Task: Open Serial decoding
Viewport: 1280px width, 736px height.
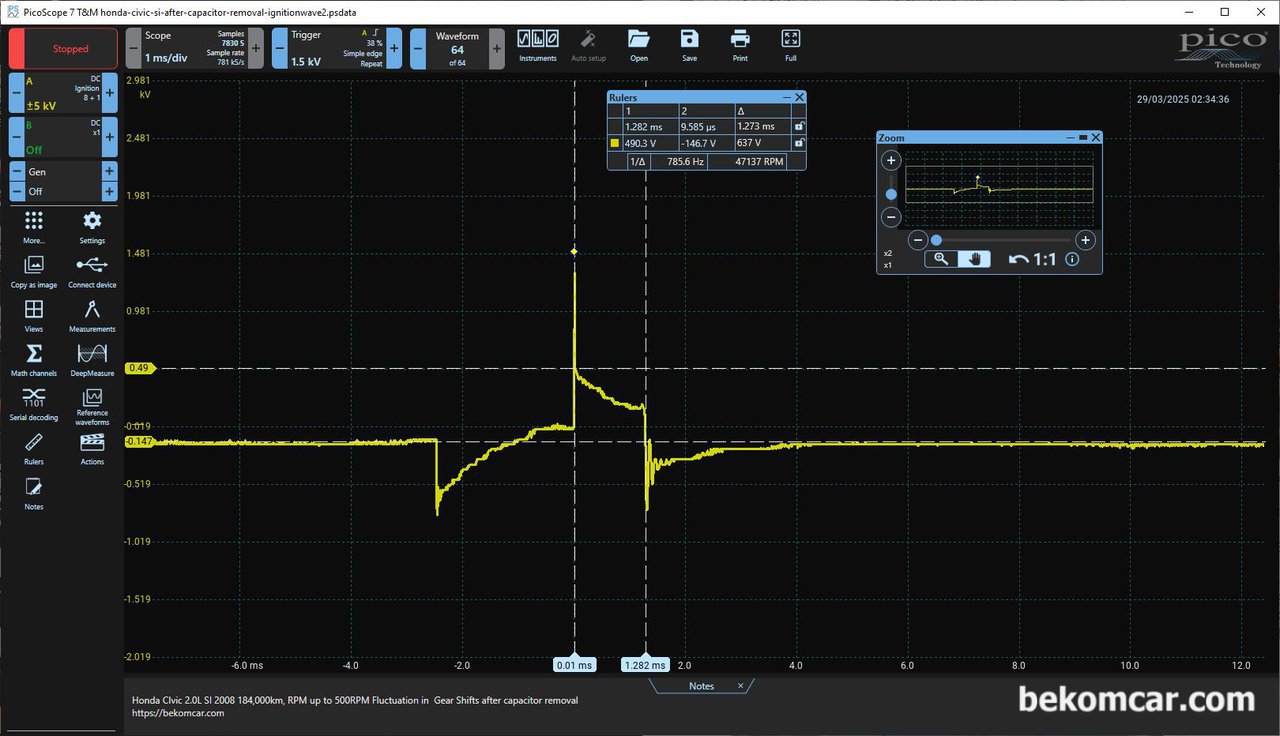Action: 34,404
